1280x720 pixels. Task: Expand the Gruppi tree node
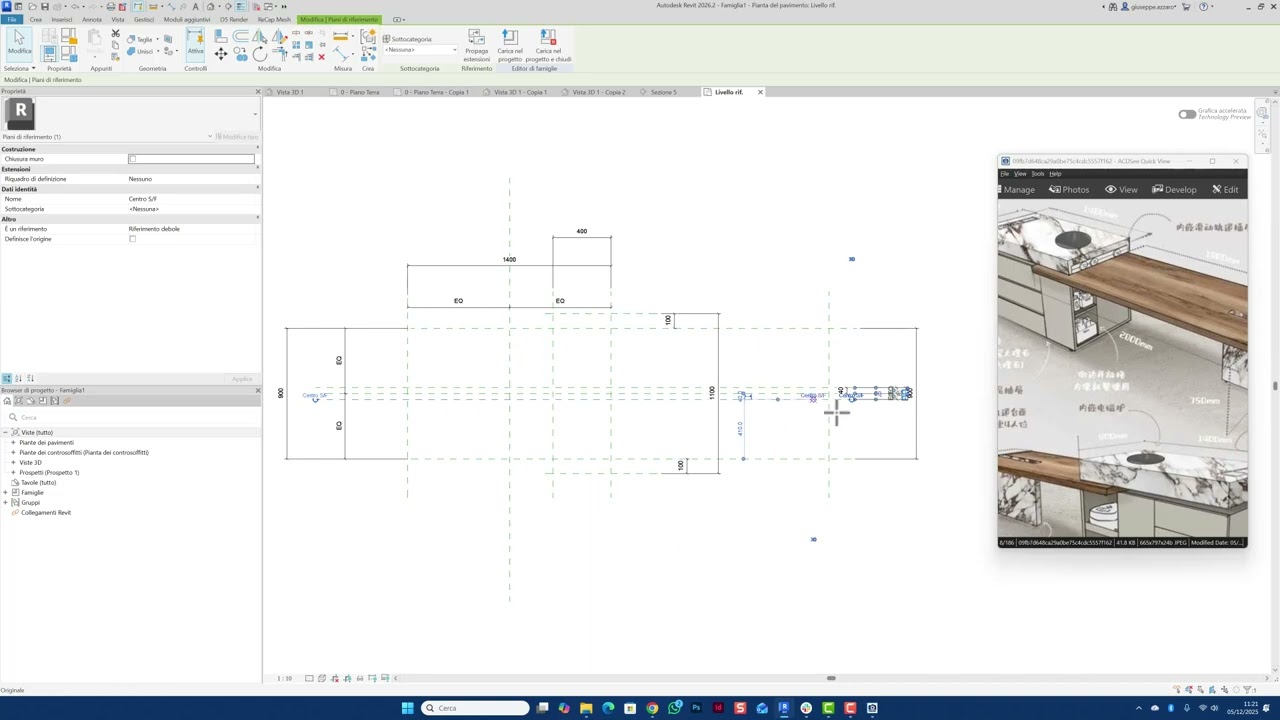pyautogui.click(x=6, y=502)
